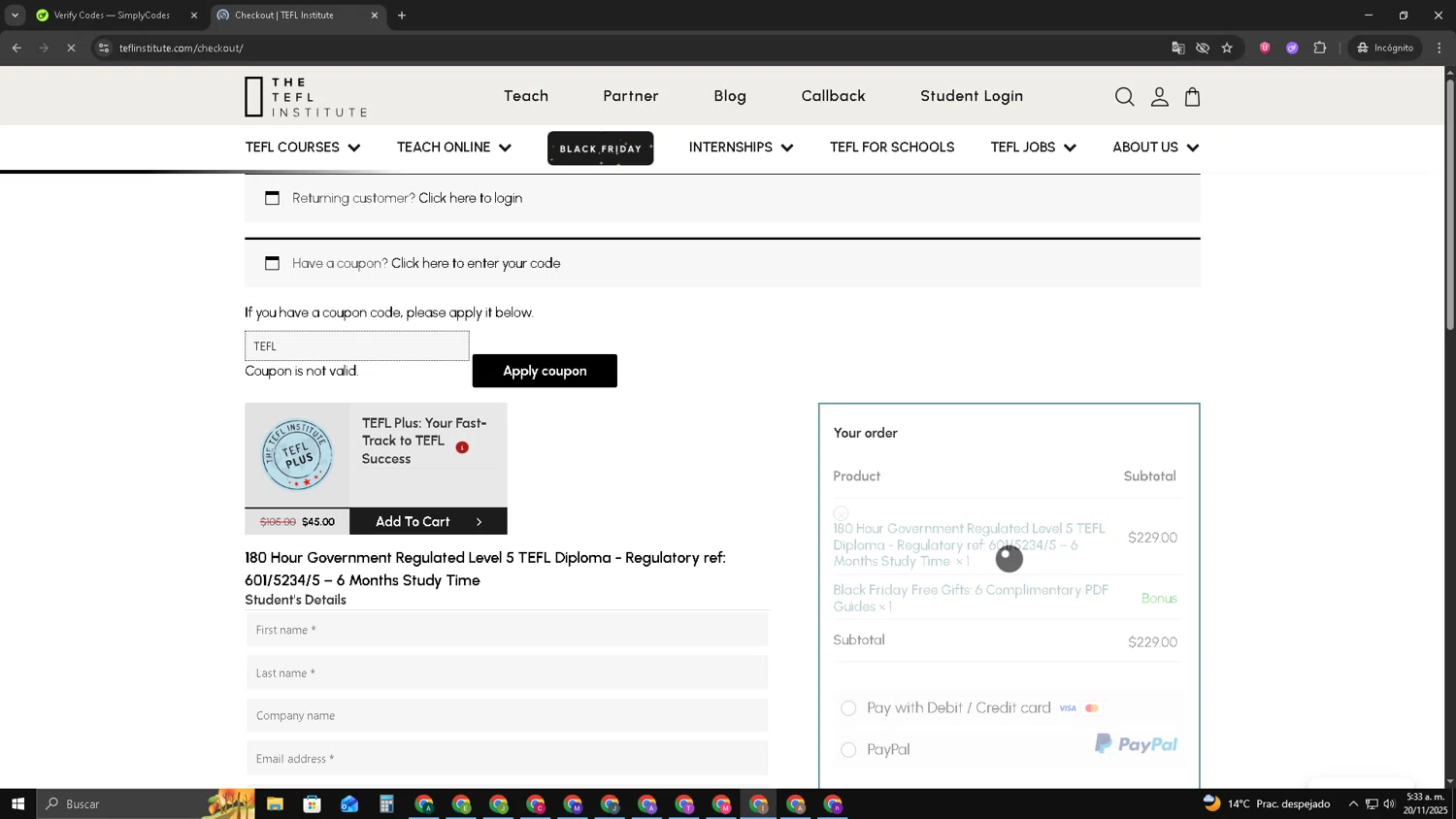Viewport: 1456px width, 819px height.
Task: Open the site search magnifier icon
Action: 1124,96
